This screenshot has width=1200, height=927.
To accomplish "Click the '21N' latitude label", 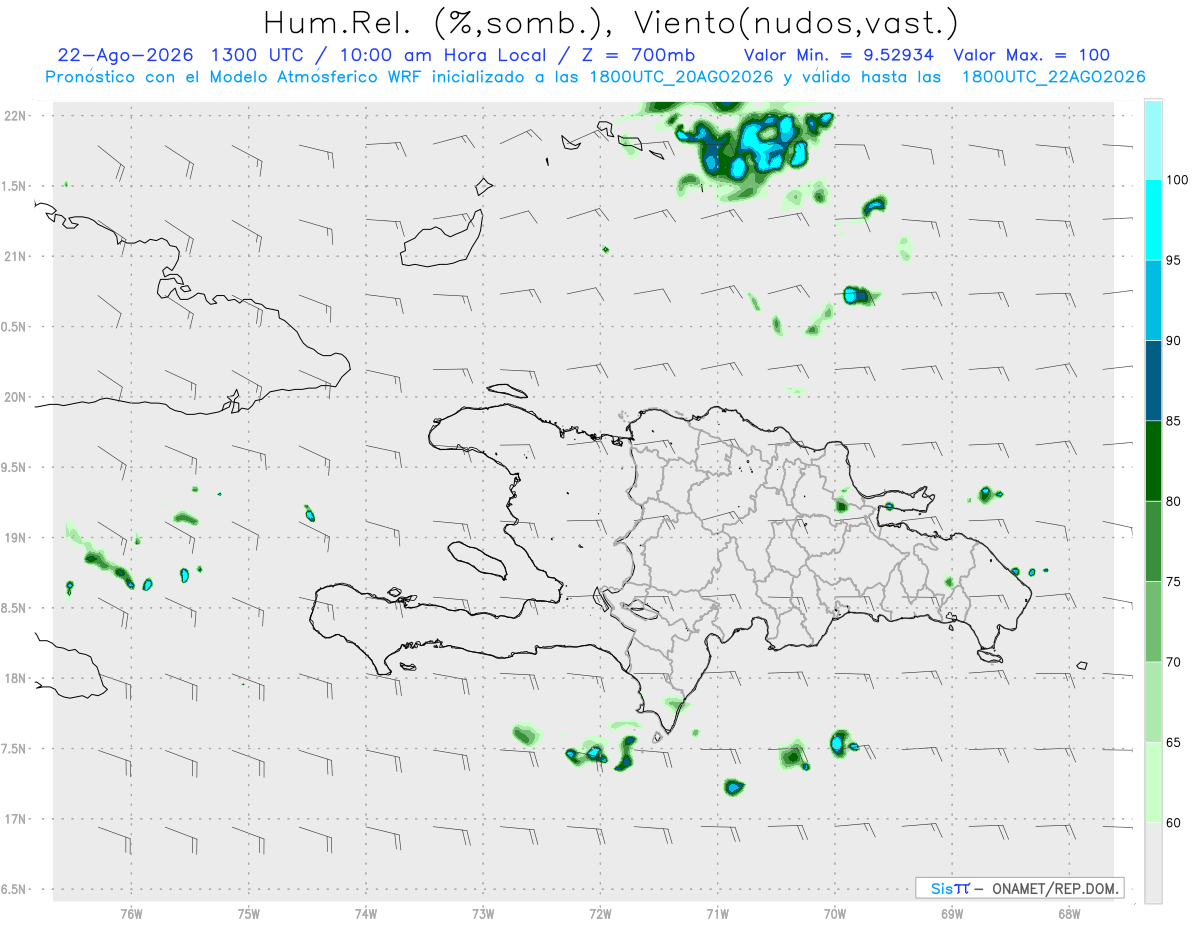I will [15, 256].
